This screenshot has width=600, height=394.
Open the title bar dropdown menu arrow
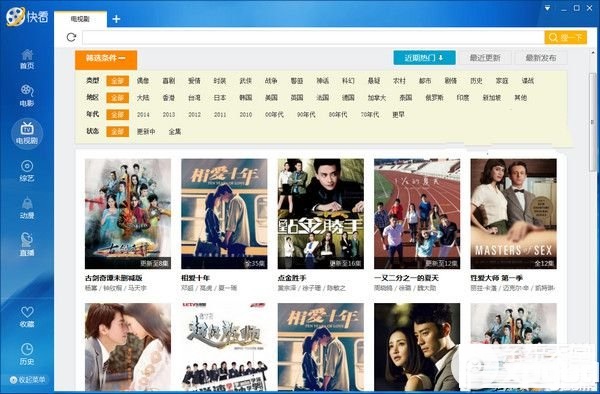pos(547,8)
